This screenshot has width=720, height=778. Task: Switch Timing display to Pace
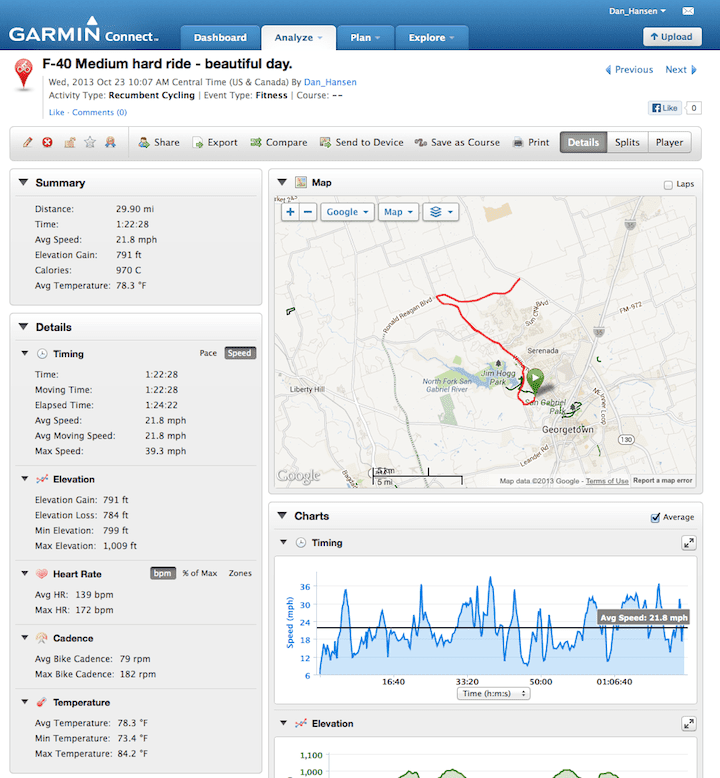pos(208,353)
